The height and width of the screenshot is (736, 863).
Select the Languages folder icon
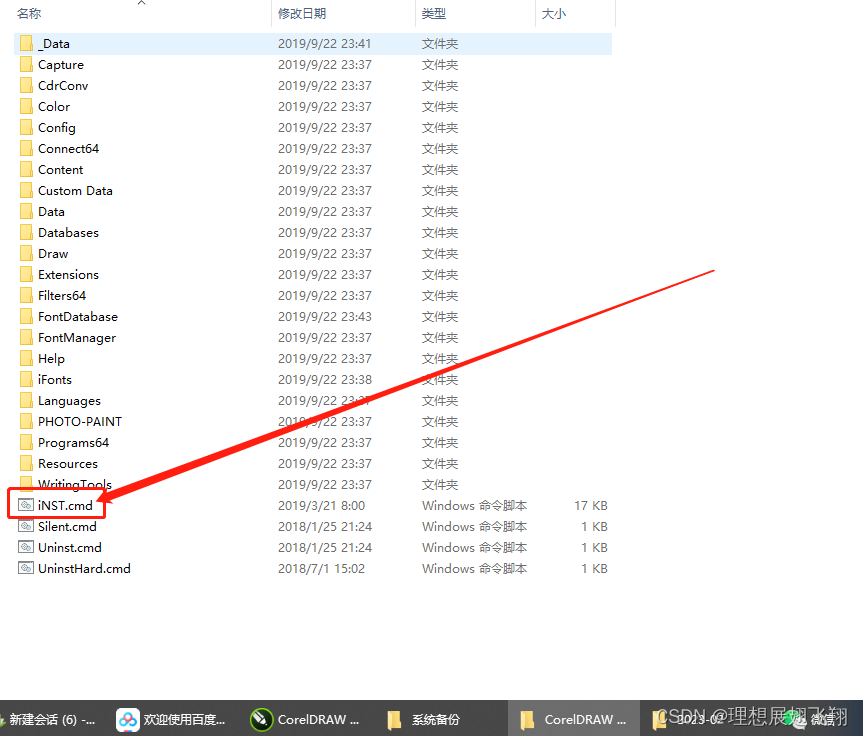pos(26,400)
